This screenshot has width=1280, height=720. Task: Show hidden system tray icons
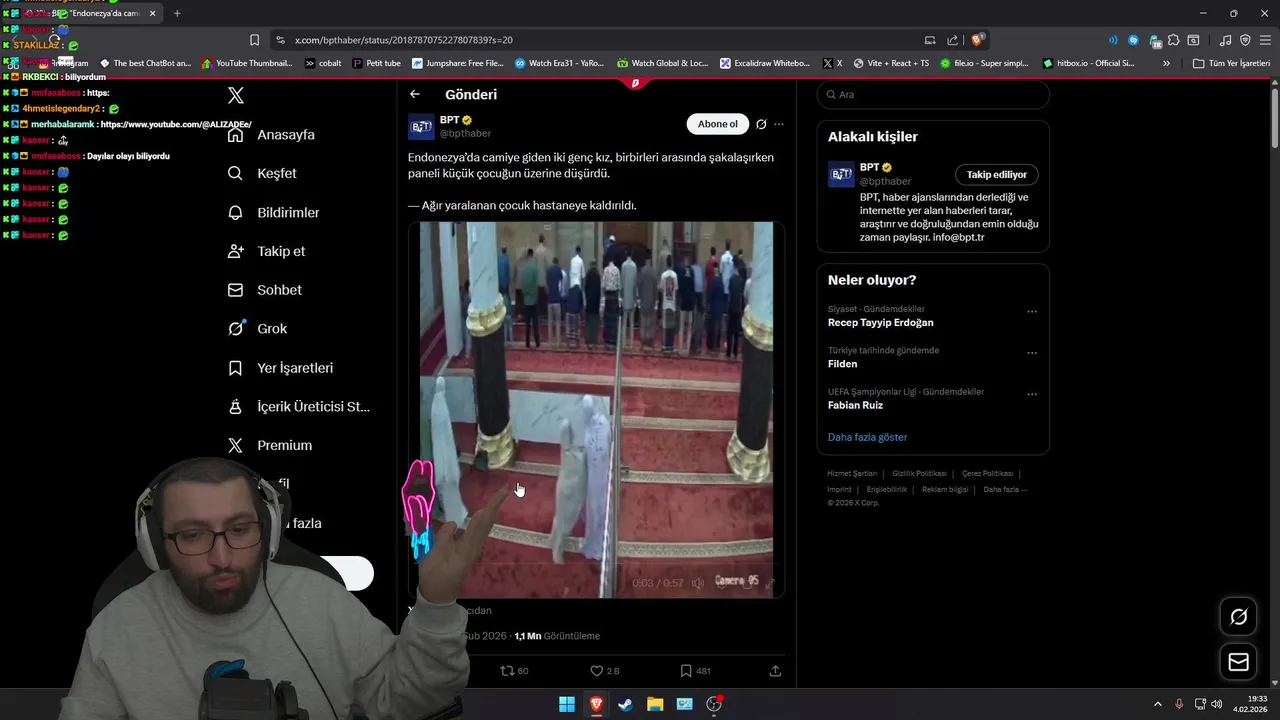1158,704
